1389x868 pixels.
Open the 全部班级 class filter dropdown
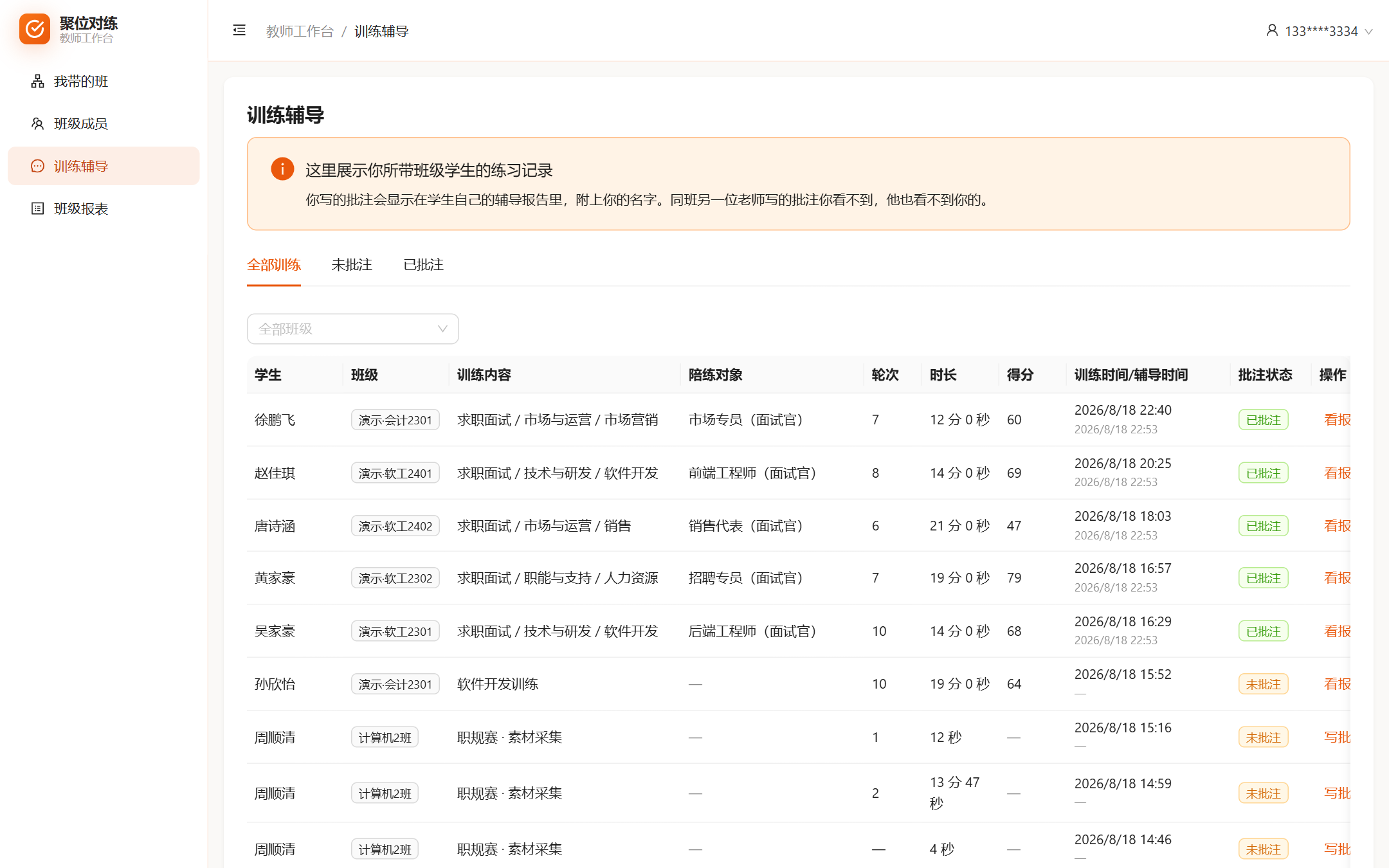352,329
